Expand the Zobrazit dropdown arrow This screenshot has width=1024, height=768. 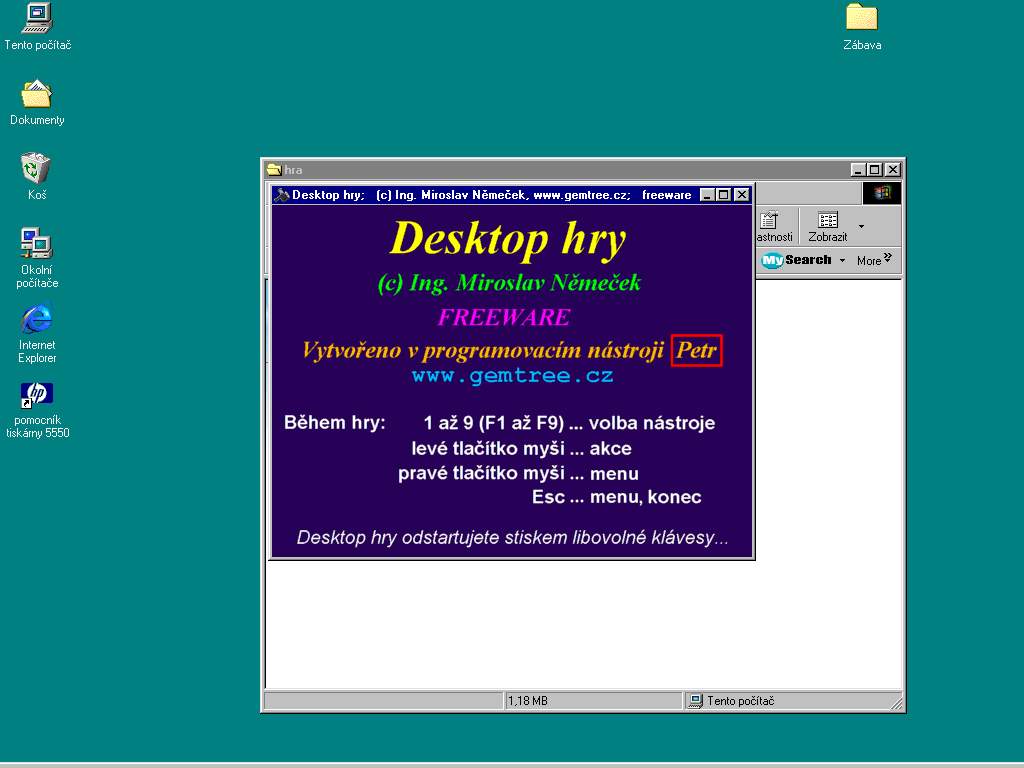coord(862,227)
